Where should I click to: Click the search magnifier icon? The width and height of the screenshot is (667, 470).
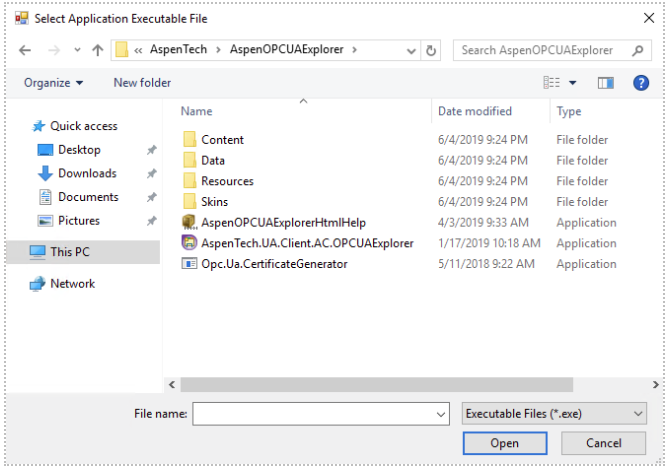point(637,51)
